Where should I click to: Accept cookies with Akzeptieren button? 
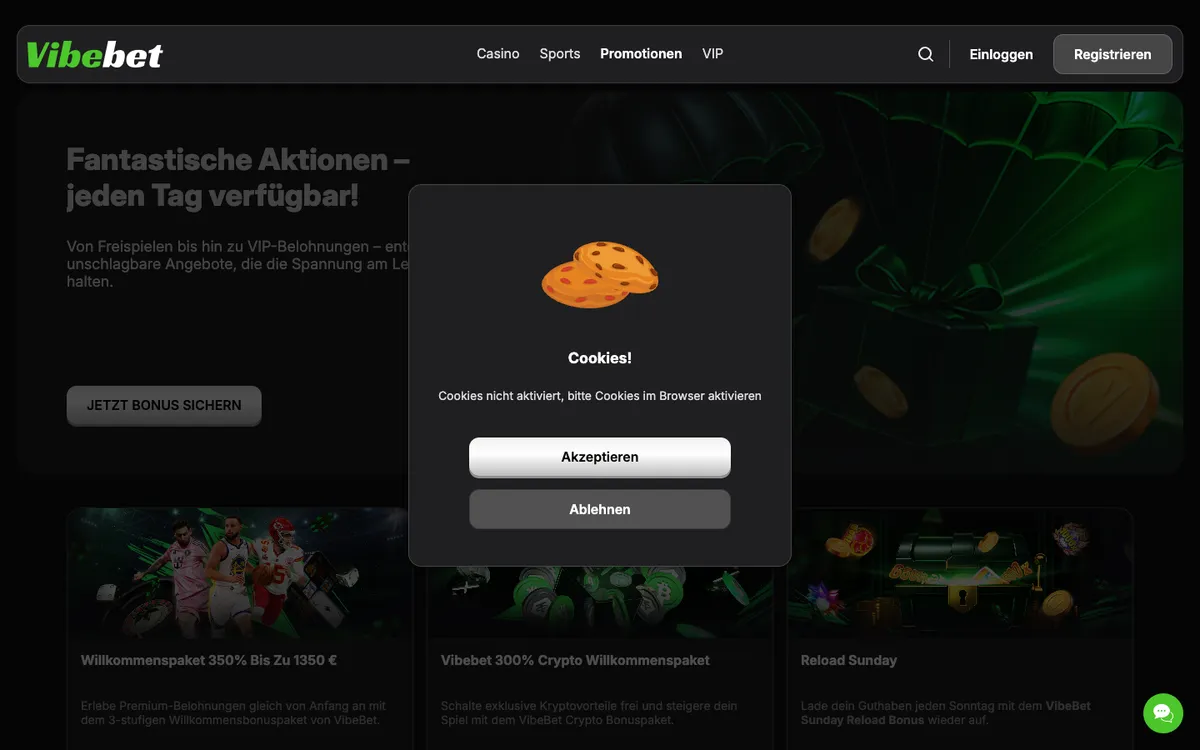[600, 457]
